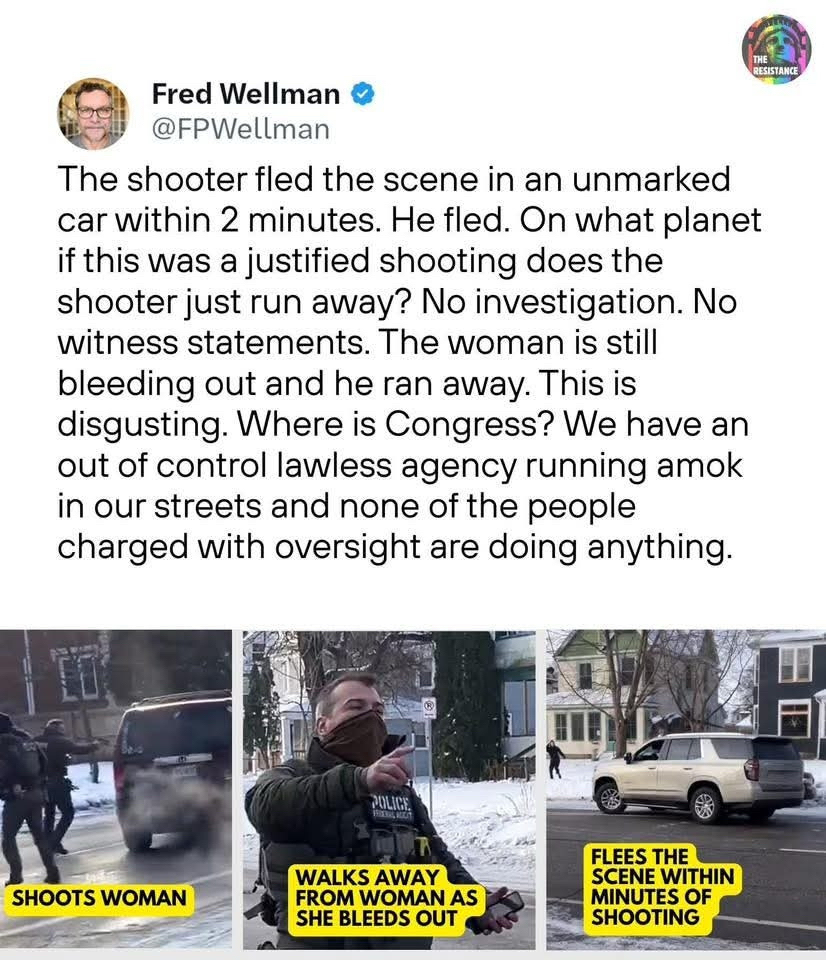Screen dimensions: 826x960
Task: Select the SHOOTS WOMAN yellow caption
Action: pos(99,898)
